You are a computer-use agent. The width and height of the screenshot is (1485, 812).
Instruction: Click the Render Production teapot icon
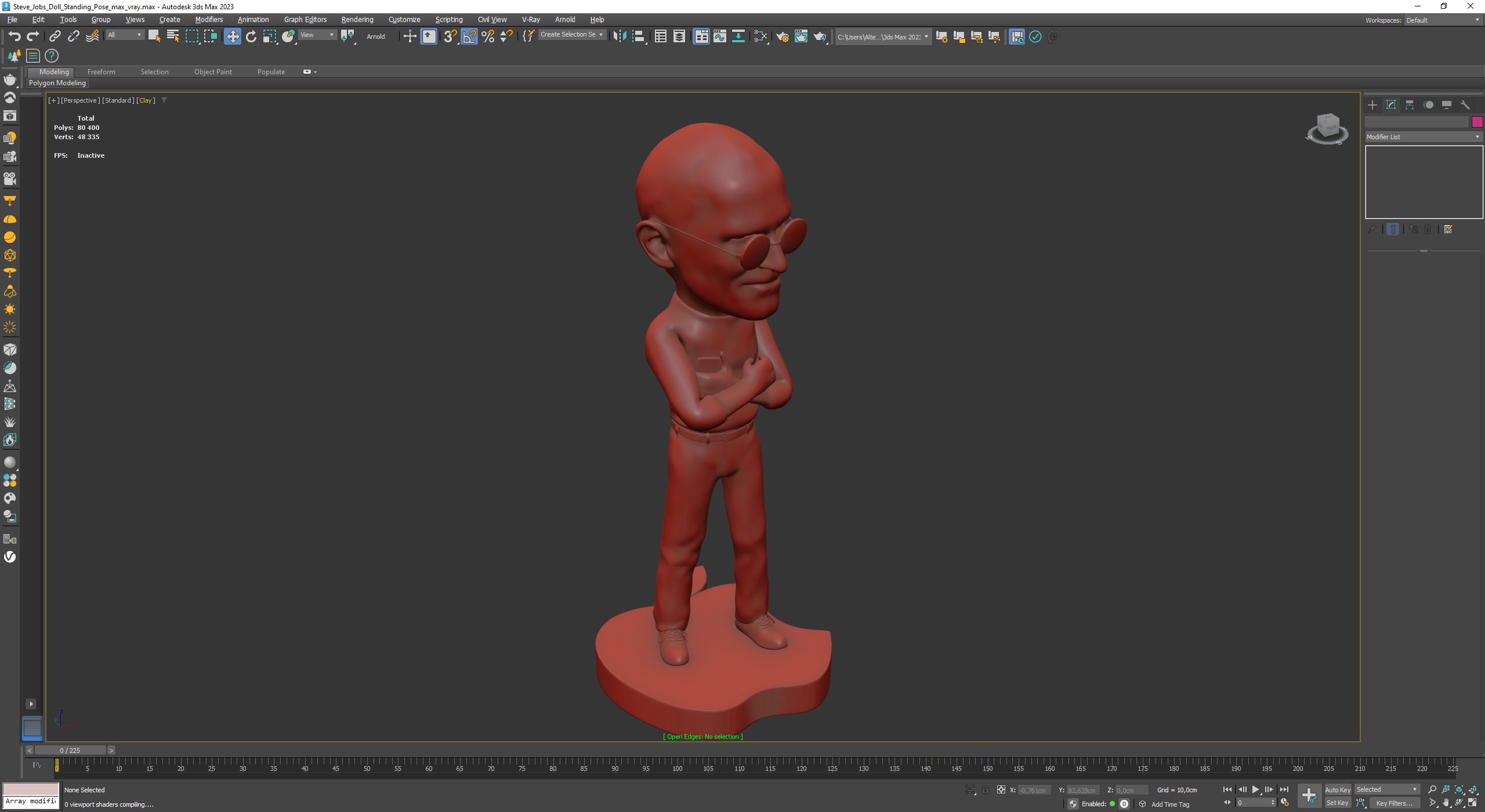pyautogui.click(x=820, y=37)
